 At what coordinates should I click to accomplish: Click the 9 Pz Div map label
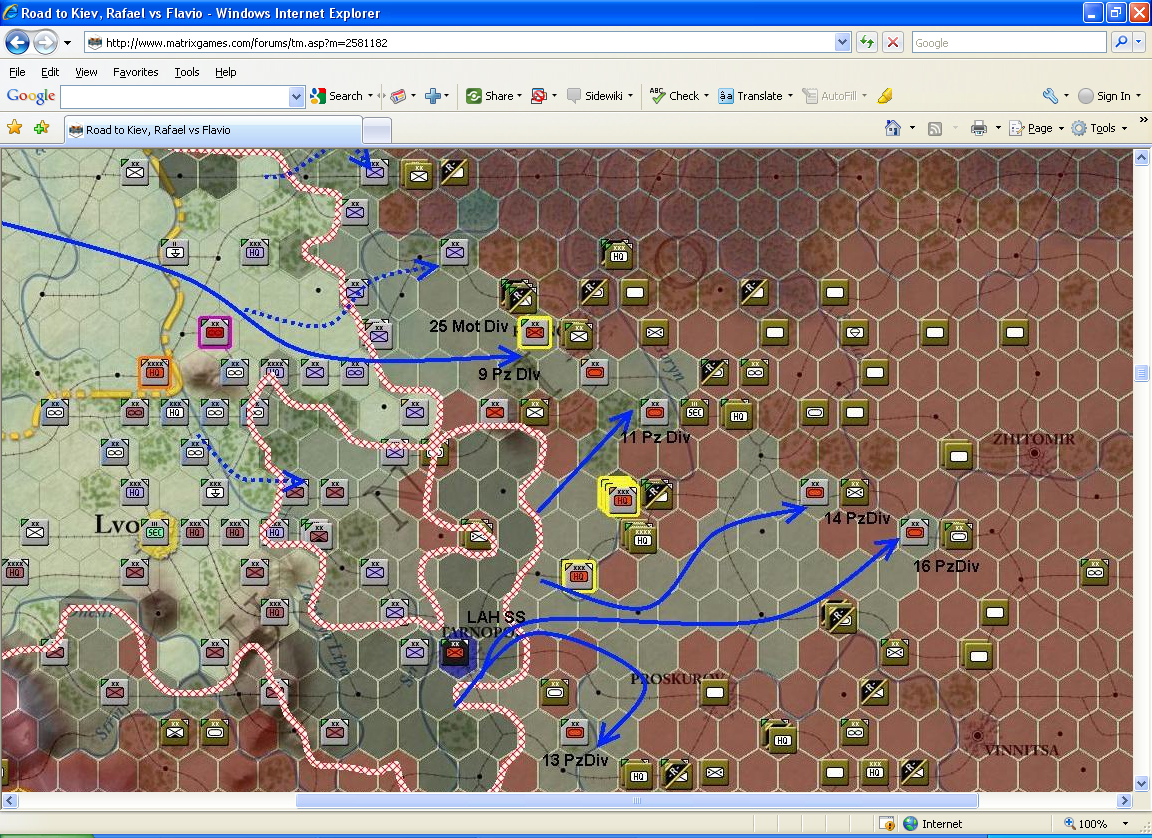pos(509,374)
